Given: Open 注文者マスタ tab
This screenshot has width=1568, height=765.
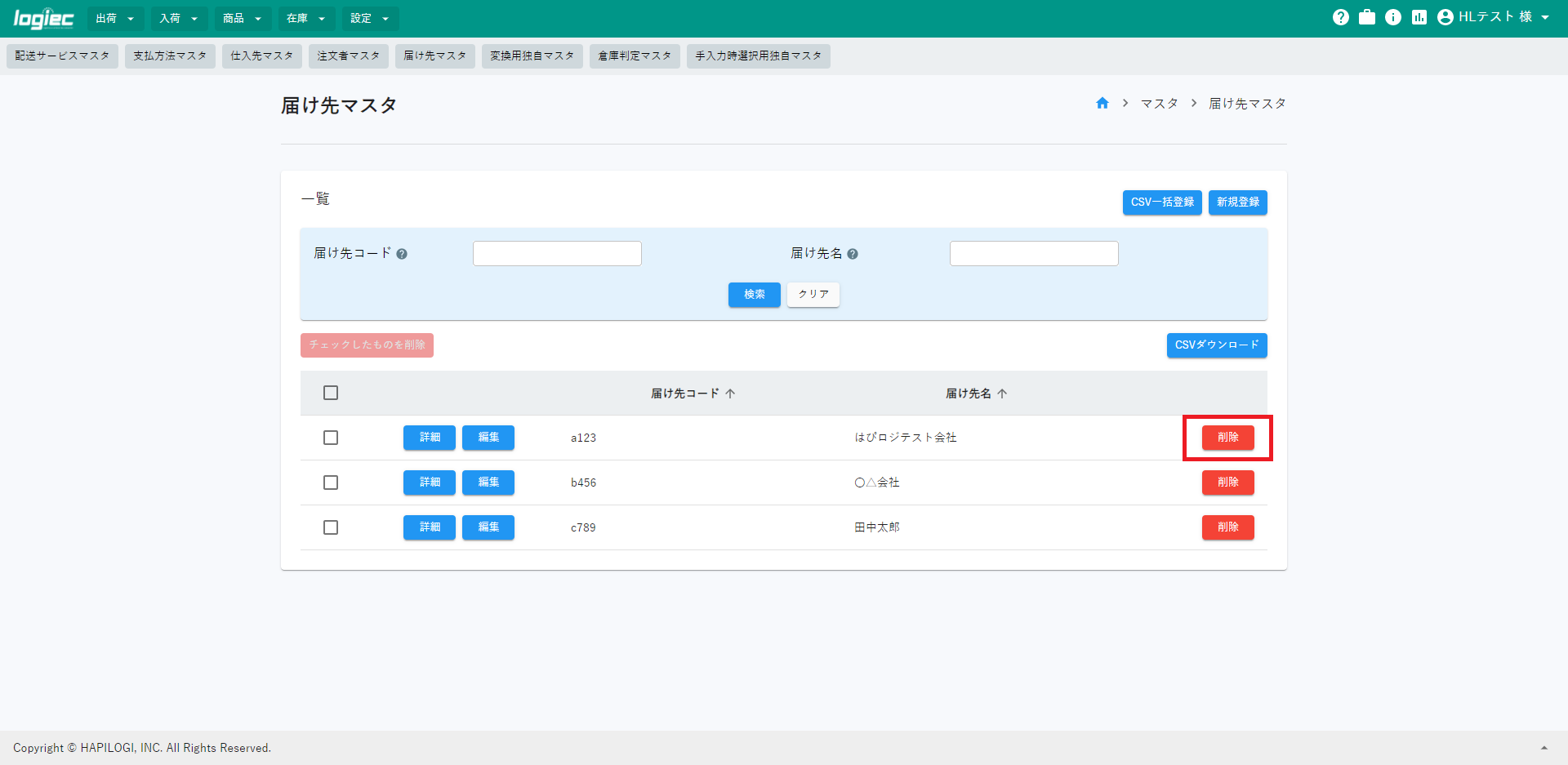Looking at the screenshot, I should coord(349,56).
